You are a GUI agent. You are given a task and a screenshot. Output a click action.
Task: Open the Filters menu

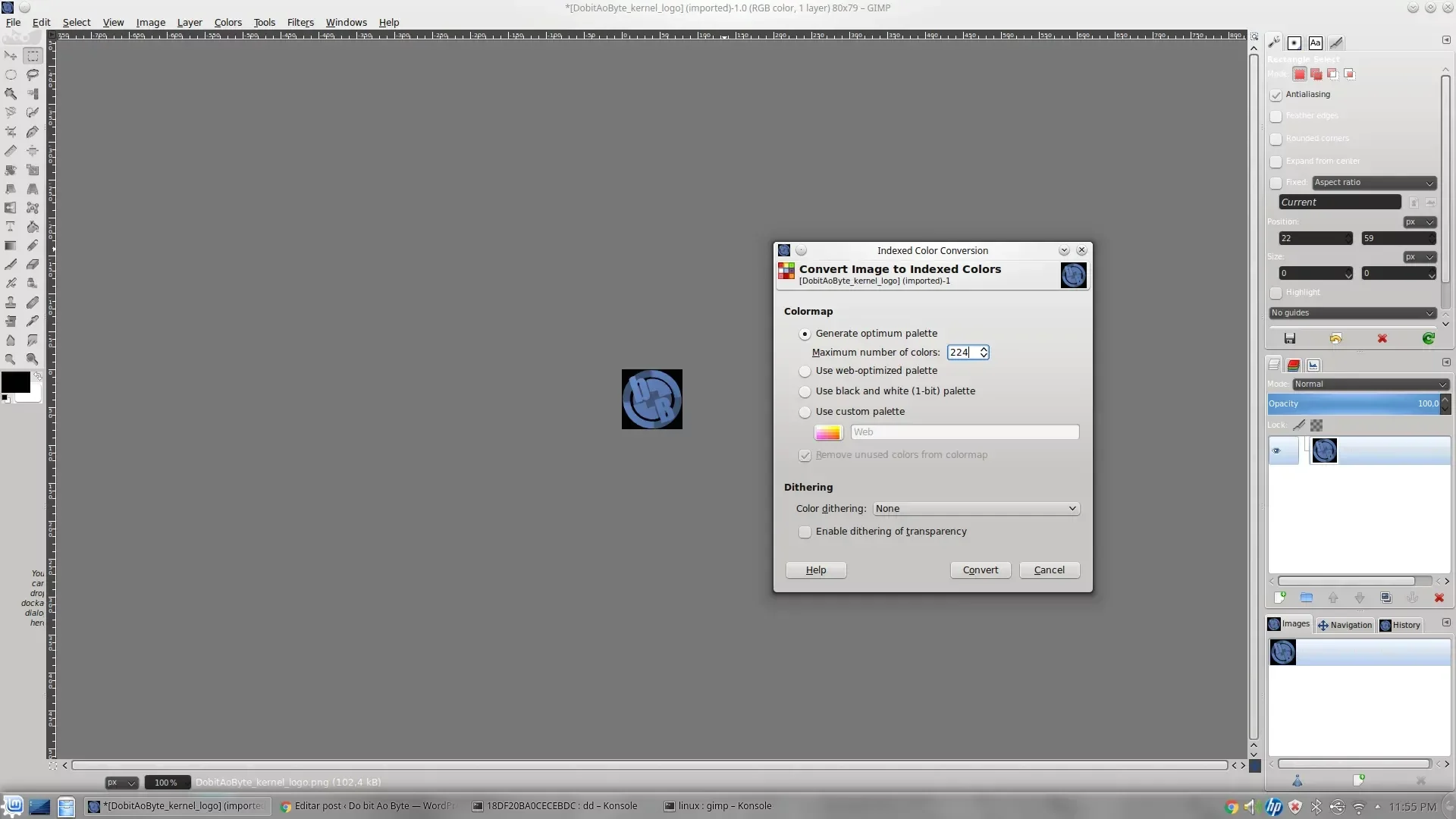click(x=300, y=22)
